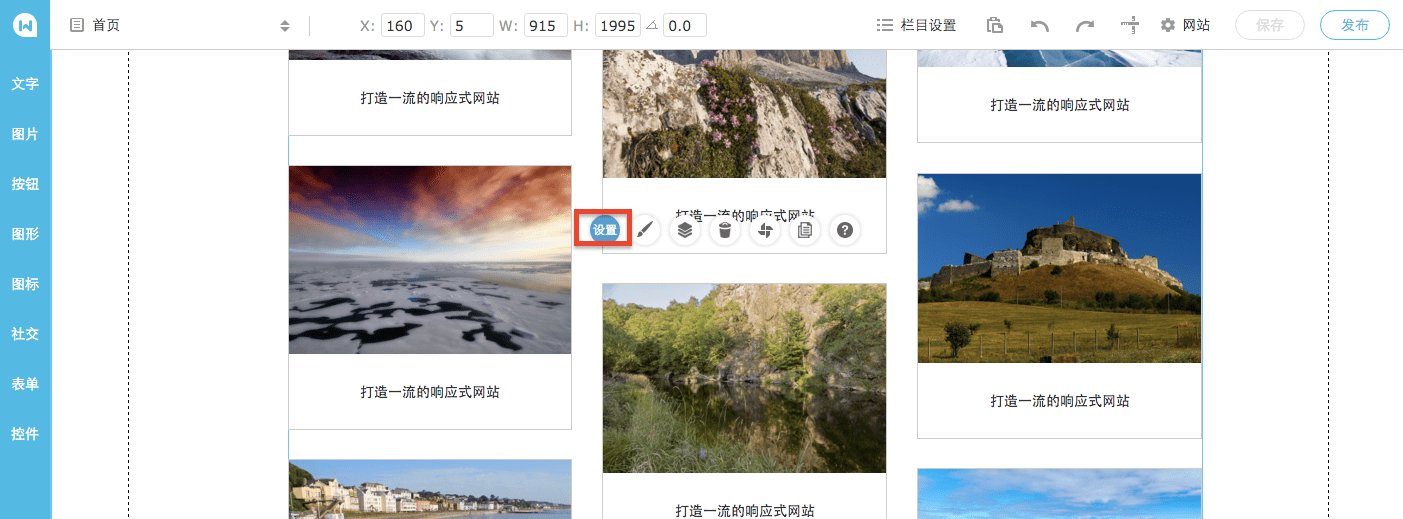
Task: Edit the X position field
Action: click(403, 26)
